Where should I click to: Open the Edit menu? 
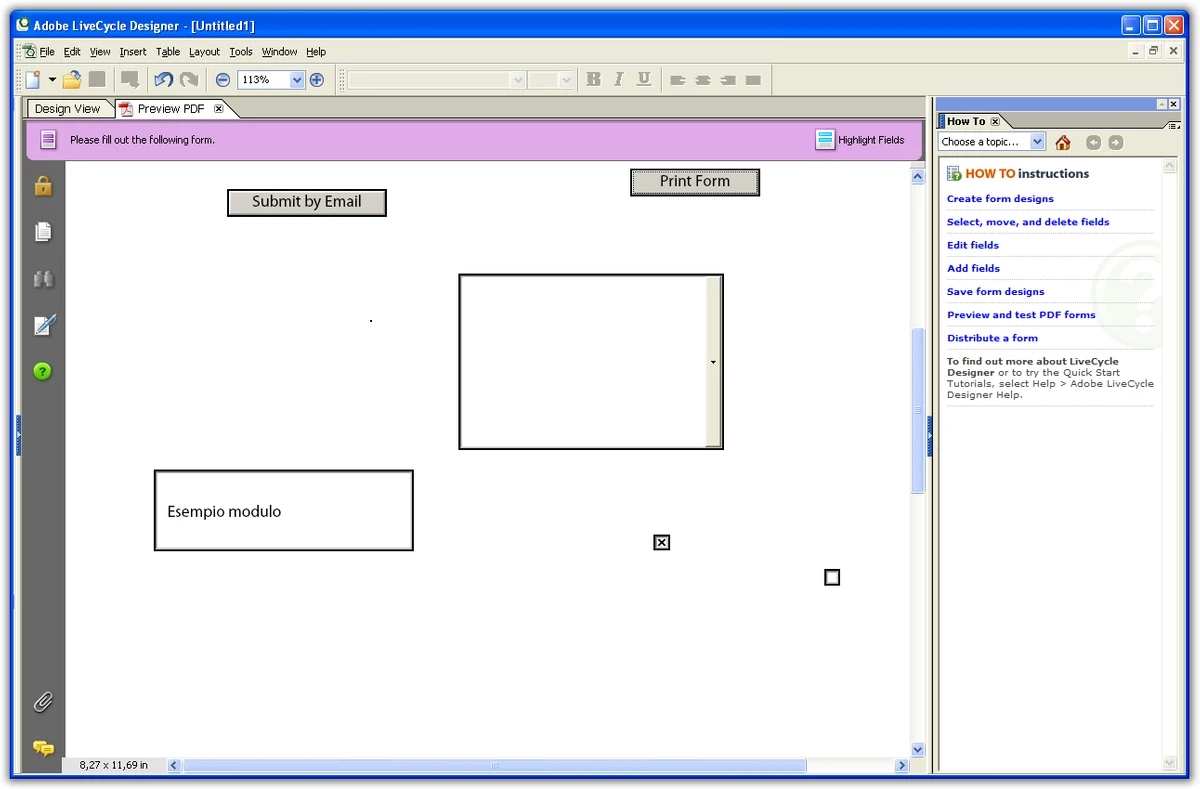[x=72, y=52]
